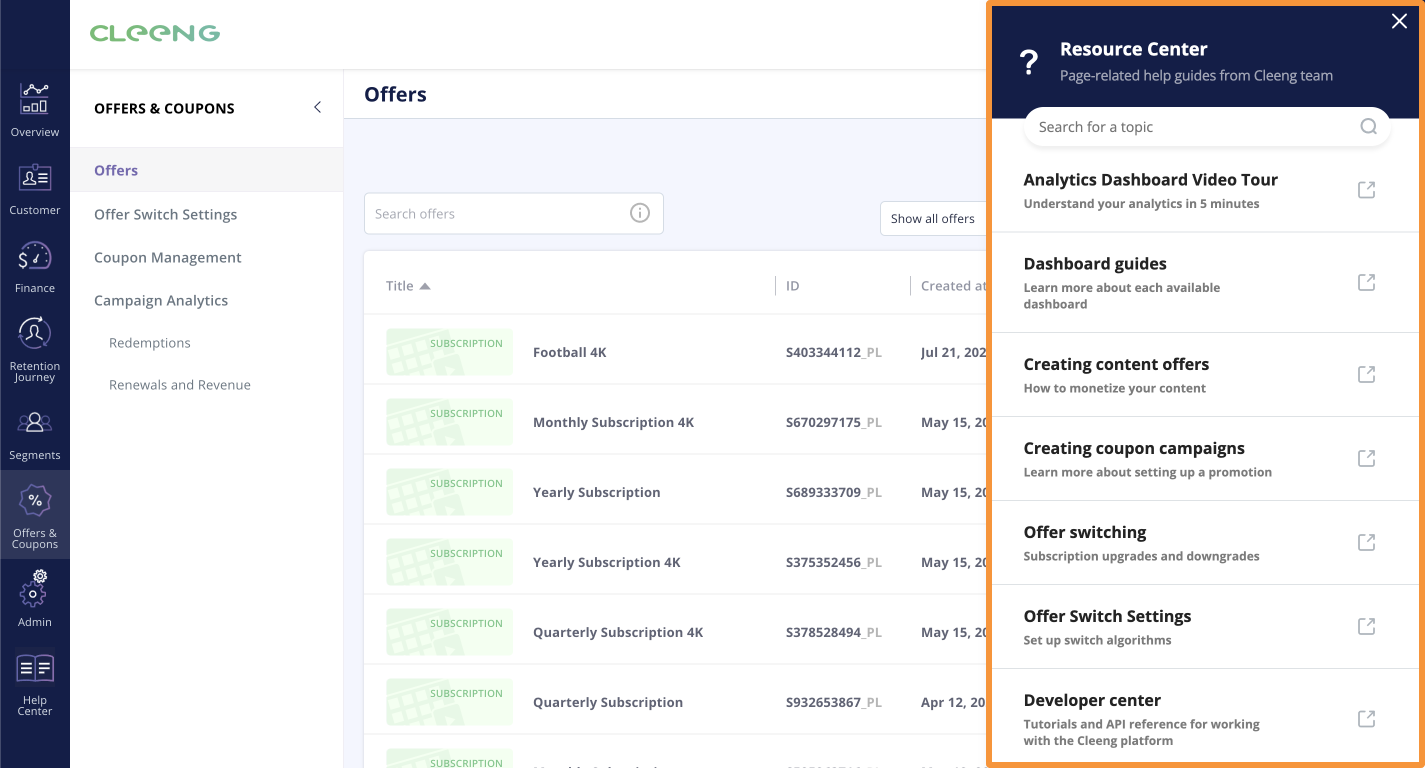Open the Football 4K offer

tap(570, 352)
